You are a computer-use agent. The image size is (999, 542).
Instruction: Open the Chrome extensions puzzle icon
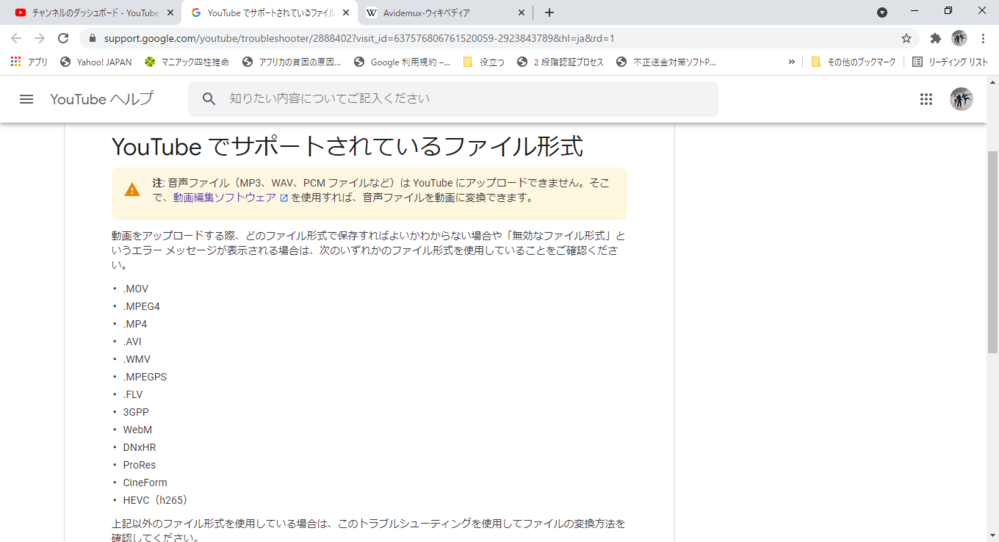click(x=935, y=38)
